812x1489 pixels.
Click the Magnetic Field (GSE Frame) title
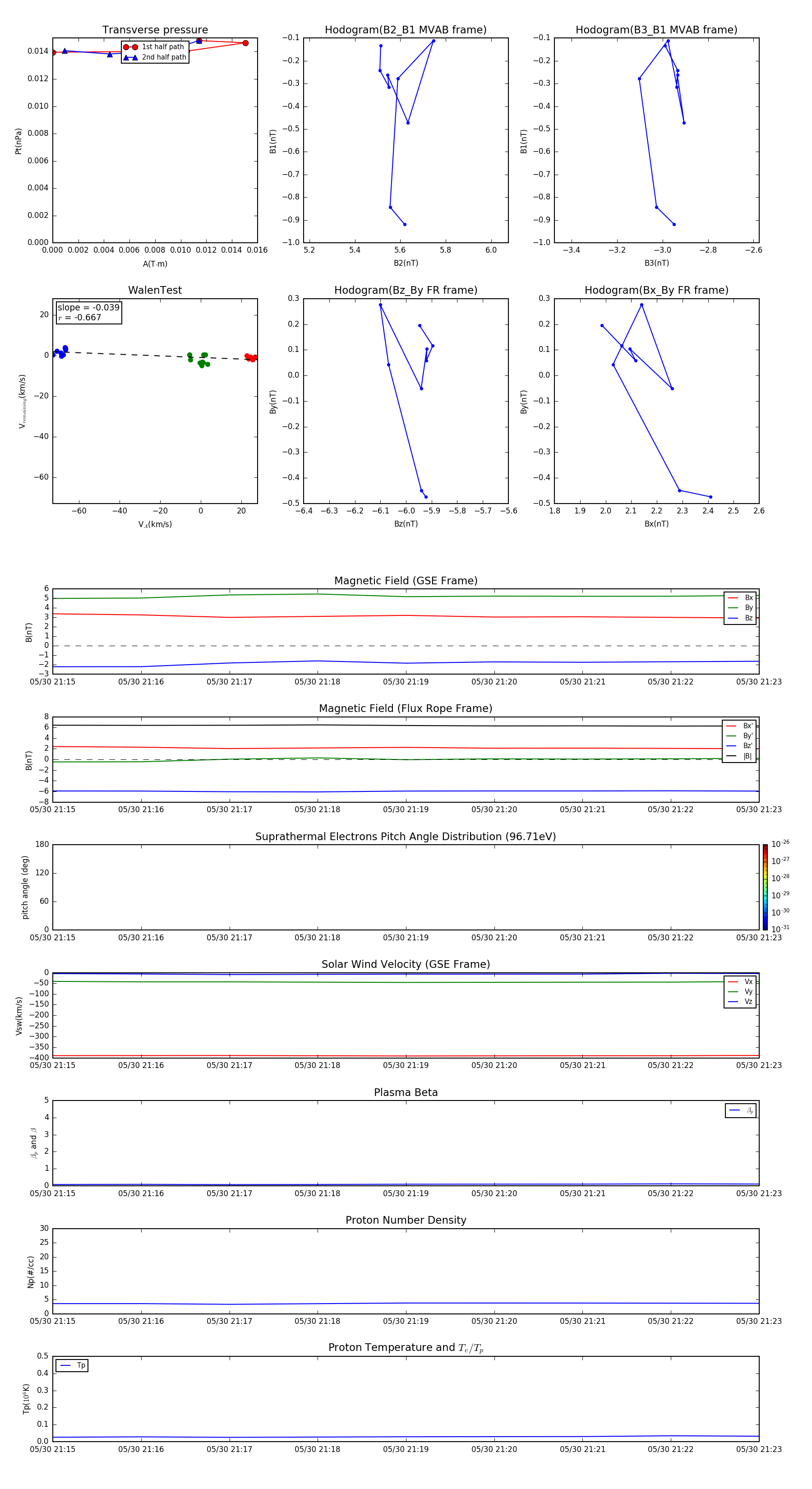pyautogui.click(x=406, y=581)
